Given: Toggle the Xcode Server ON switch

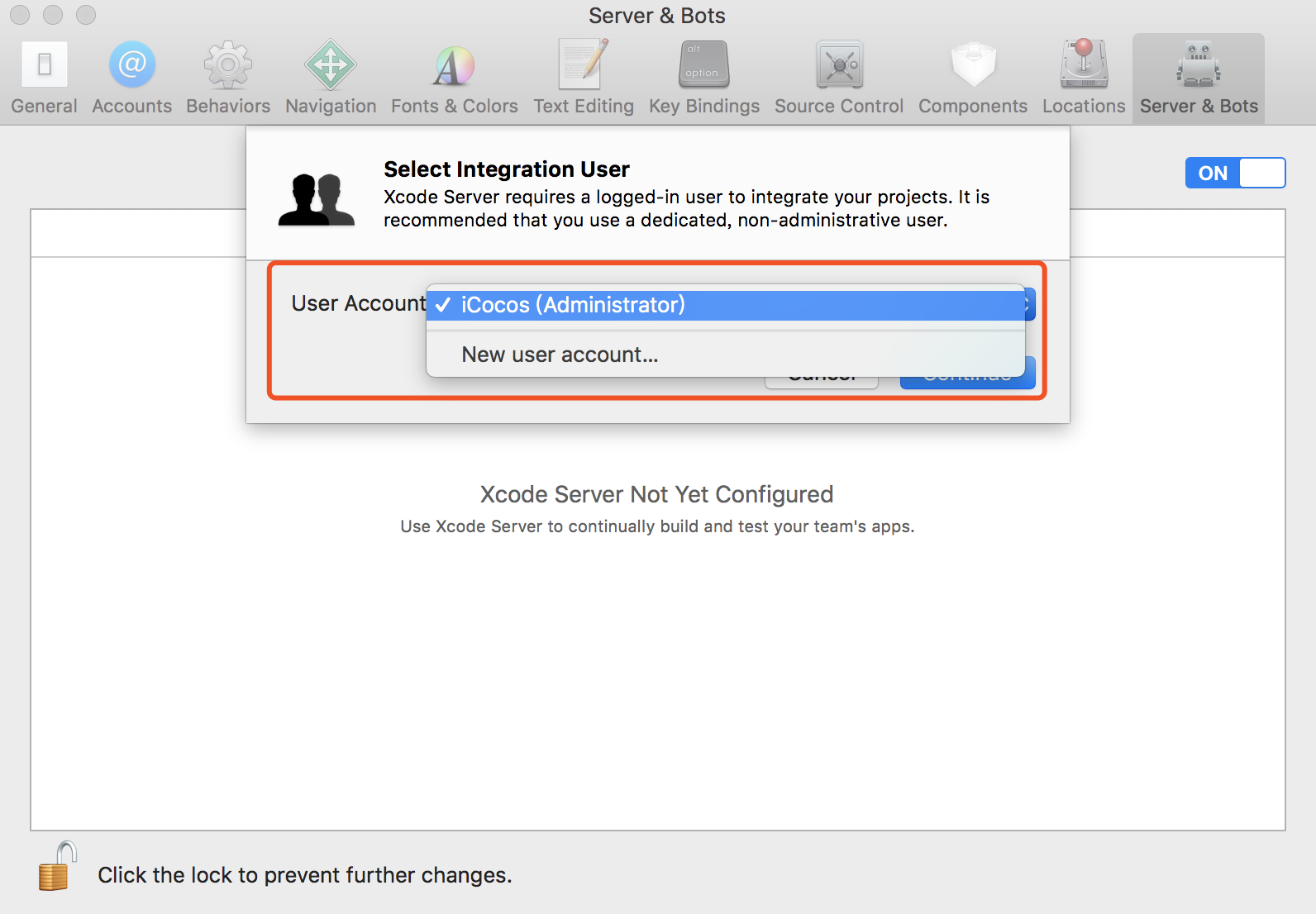Looking at the screenshot, I should (1236, 173).
